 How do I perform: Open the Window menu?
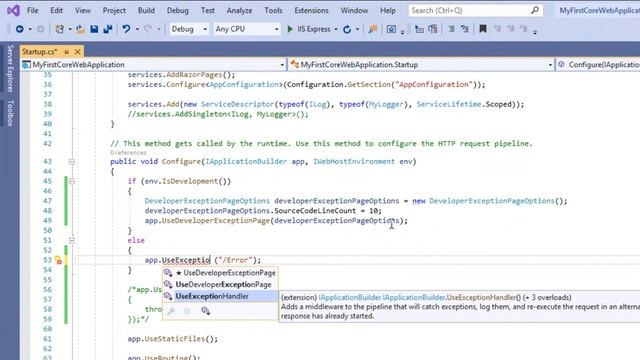coord(354,11)
